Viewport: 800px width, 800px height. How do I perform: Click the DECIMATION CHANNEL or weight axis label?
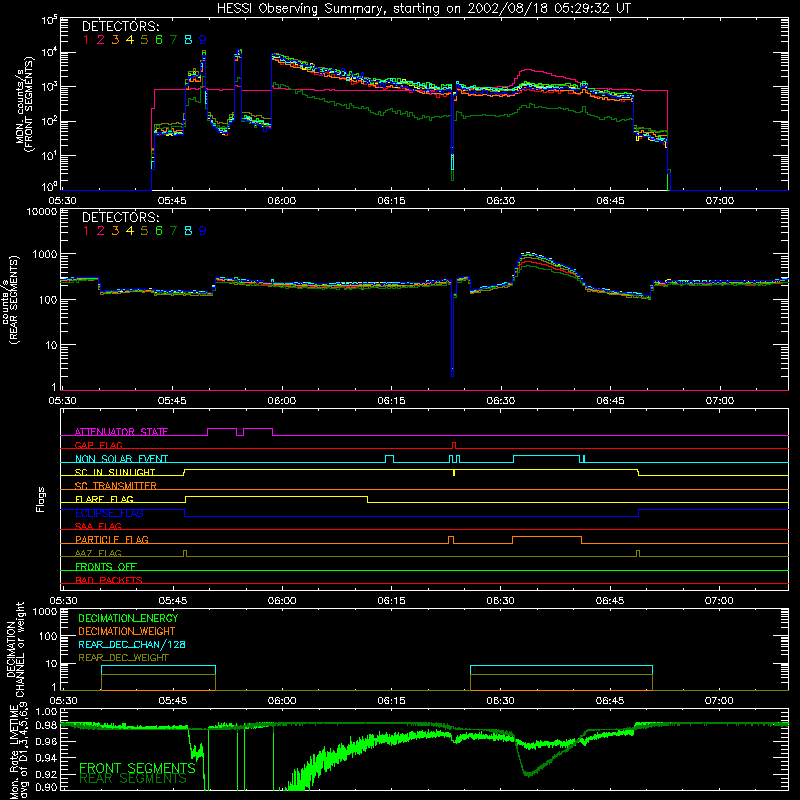pos(15,649)
